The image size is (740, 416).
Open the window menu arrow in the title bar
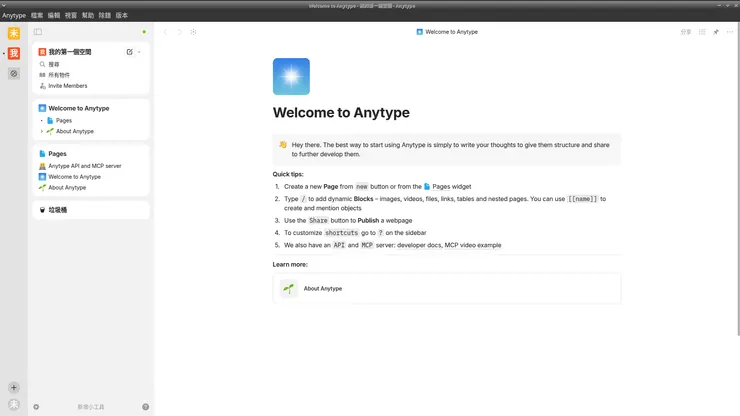(x=3, y=6)
